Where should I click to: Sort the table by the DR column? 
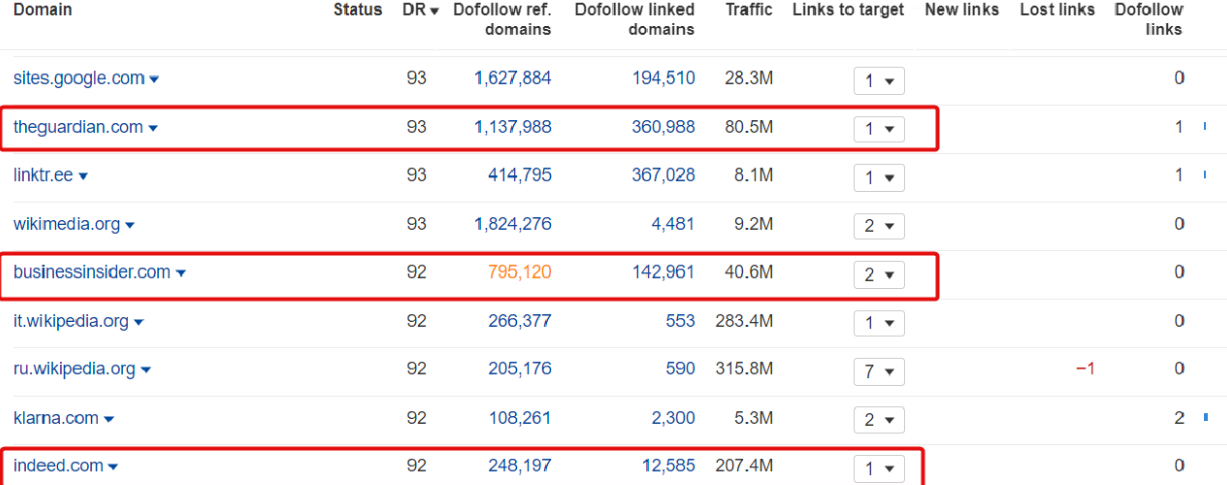[421, 10]
